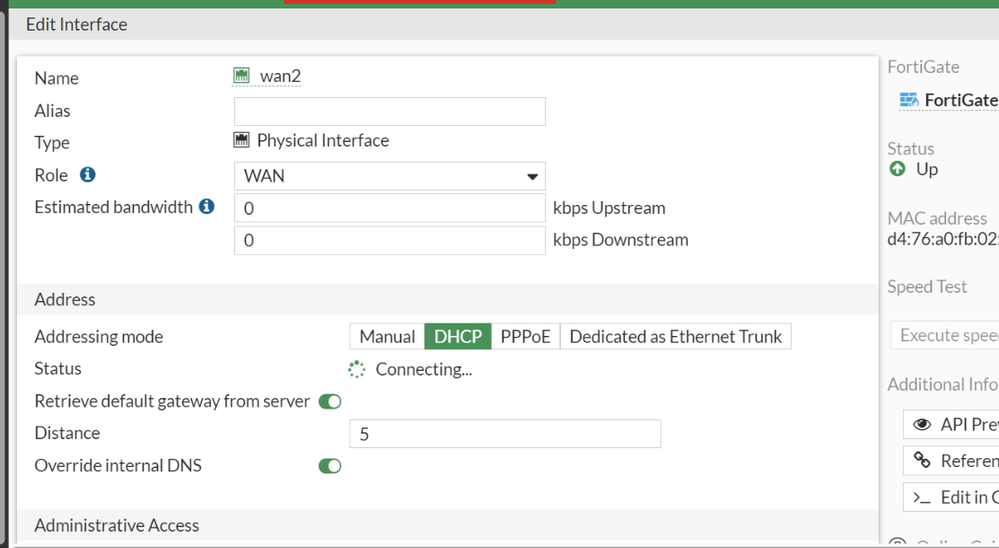Viewport: 999px width, 548px height.
Task: Click the Edit in CLI terminal icon
Action: [x=923, y=497]
